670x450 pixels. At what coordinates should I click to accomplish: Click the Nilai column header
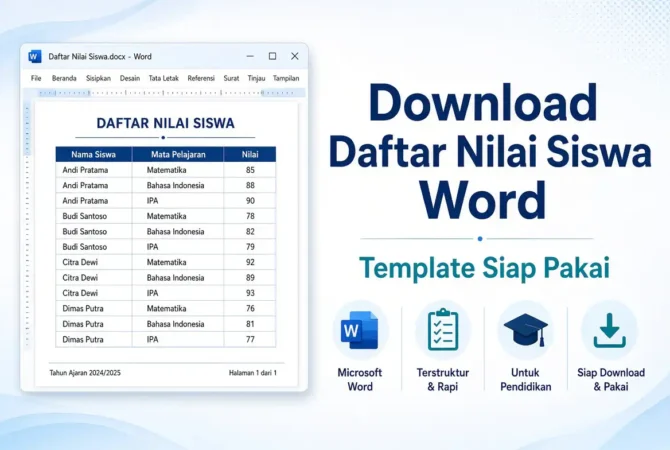pyautogui.click(x=250, y=154)
